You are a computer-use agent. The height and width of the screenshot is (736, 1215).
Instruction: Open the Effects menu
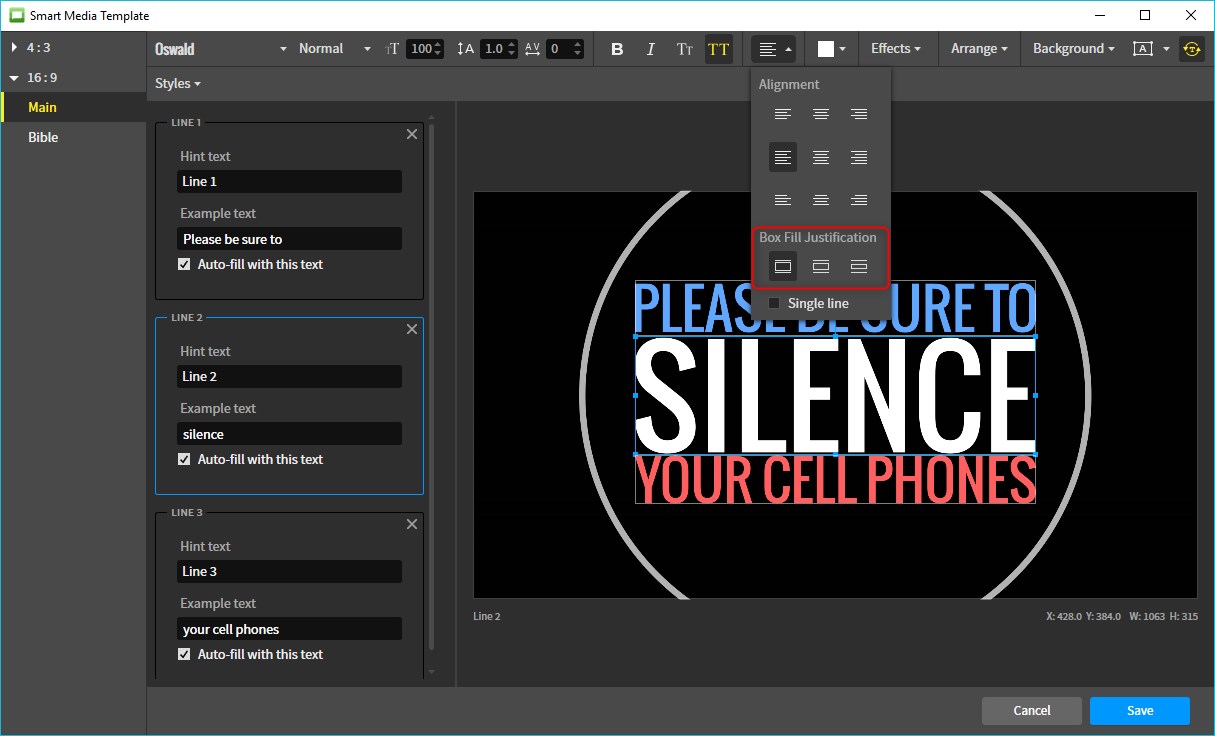coord(894,49)
